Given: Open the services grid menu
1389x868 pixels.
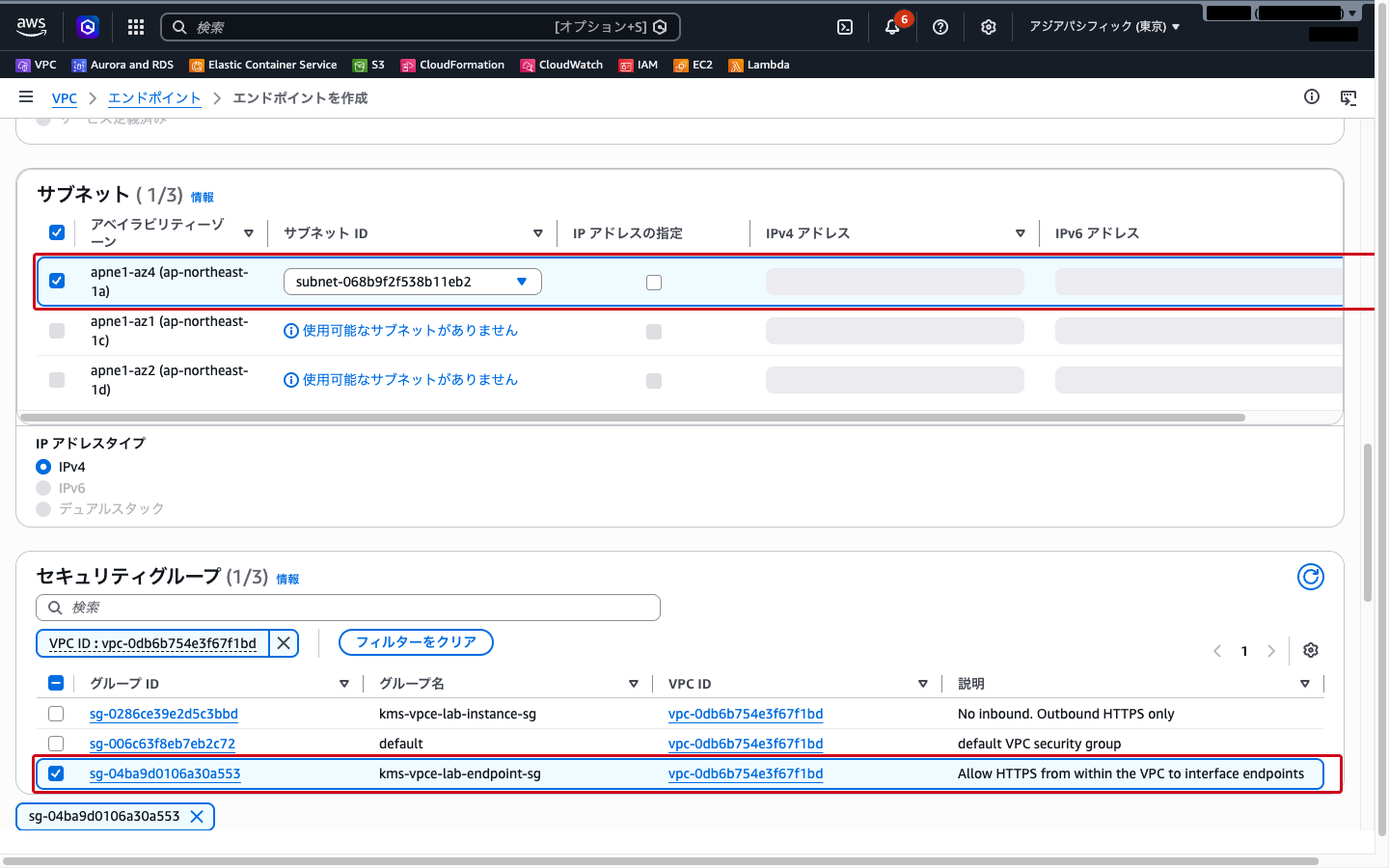Looking at the screenshot, I should click(x=136, y=27).
